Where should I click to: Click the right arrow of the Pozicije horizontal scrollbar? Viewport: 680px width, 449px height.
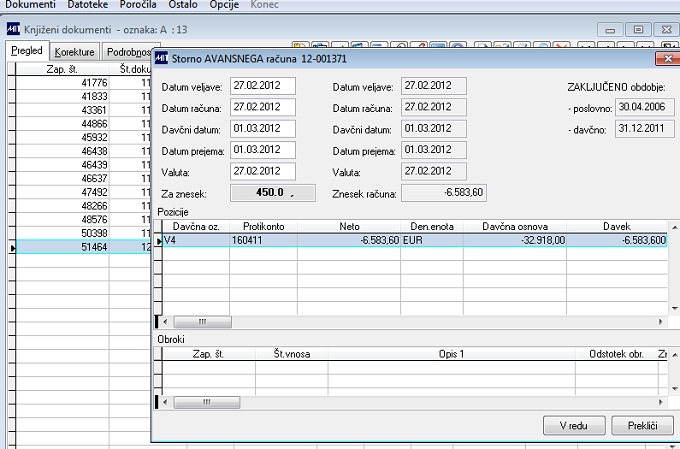point(661,322)
